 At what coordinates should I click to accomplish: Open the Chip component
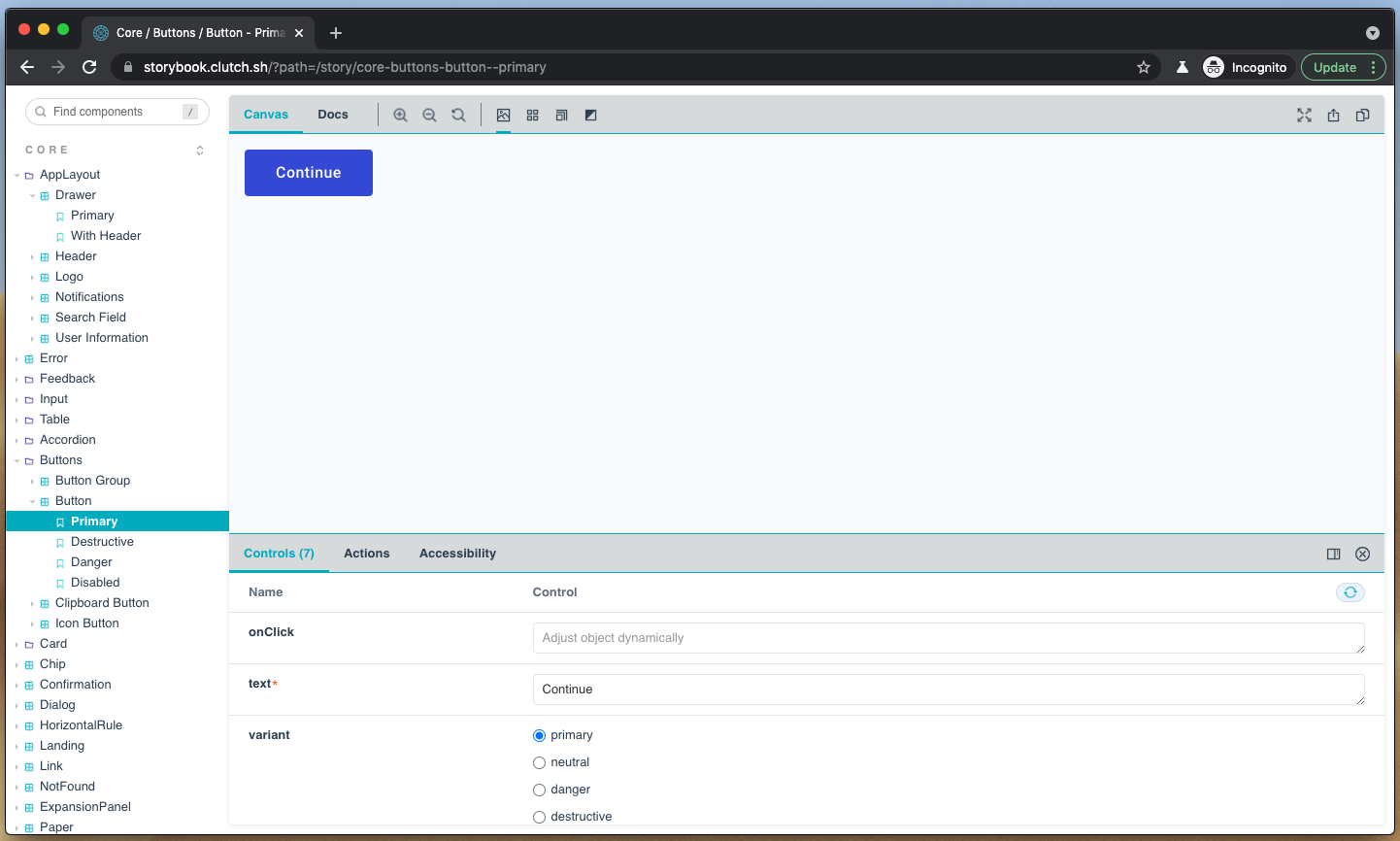(52, 664)
